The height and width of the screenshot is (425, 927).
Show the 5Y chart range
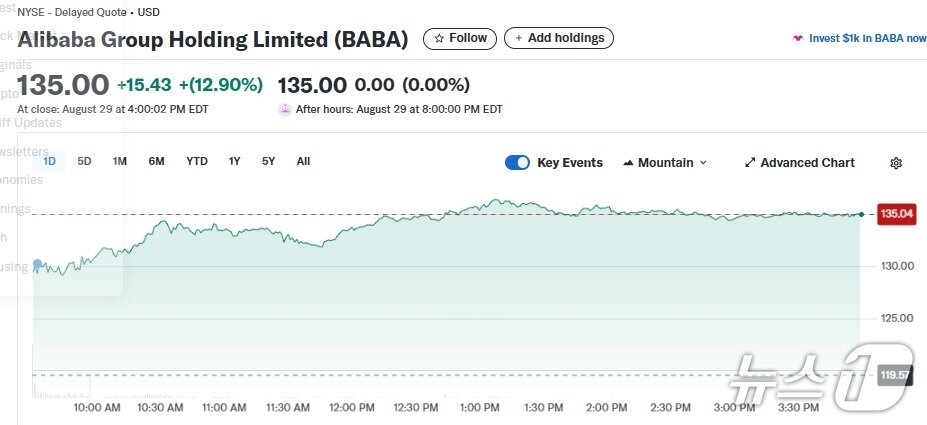click(x=268, y=161)
